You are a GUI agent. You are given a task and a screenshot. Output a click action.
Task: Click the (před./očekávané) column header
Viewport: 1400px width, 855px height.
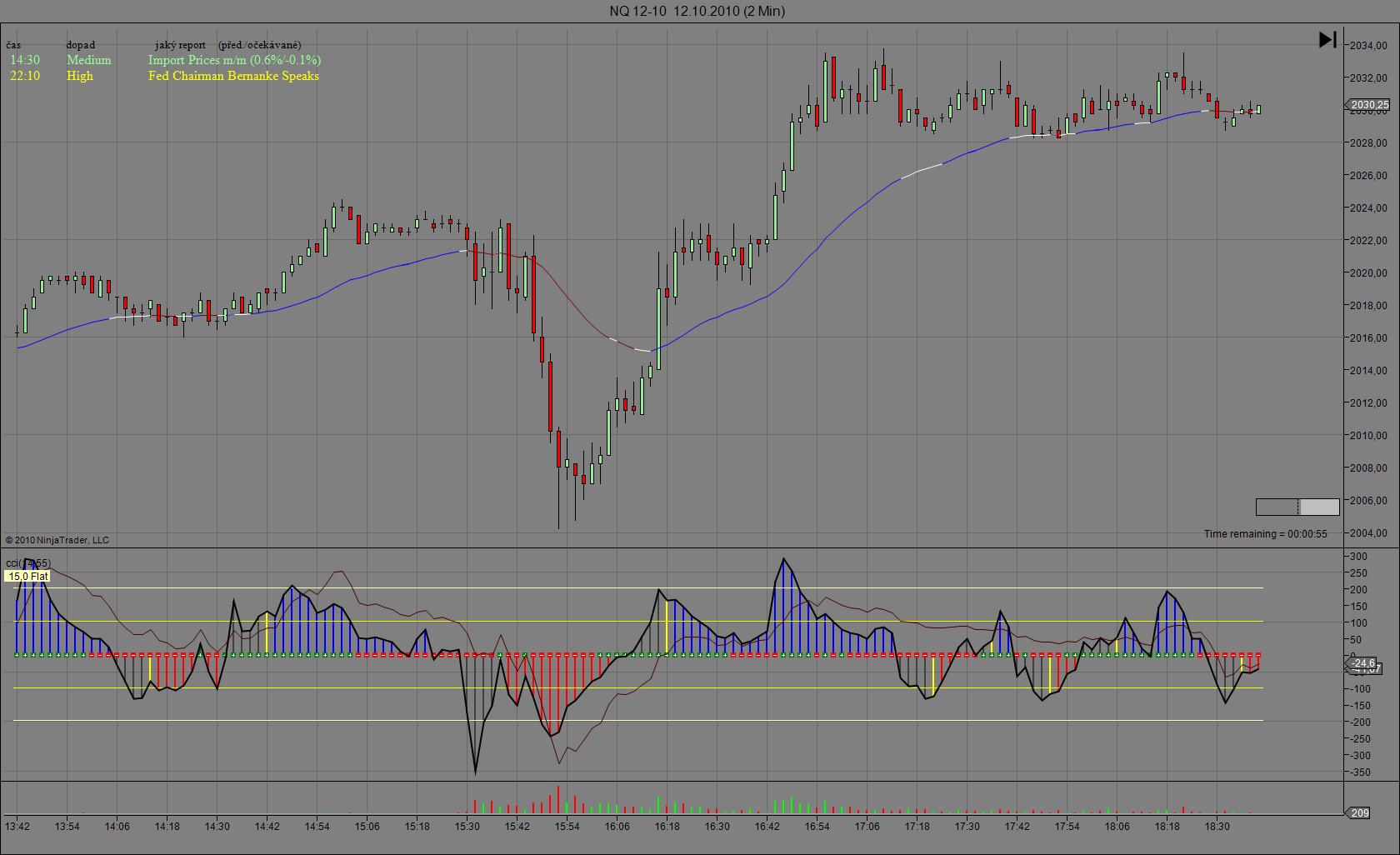[260, 45]
